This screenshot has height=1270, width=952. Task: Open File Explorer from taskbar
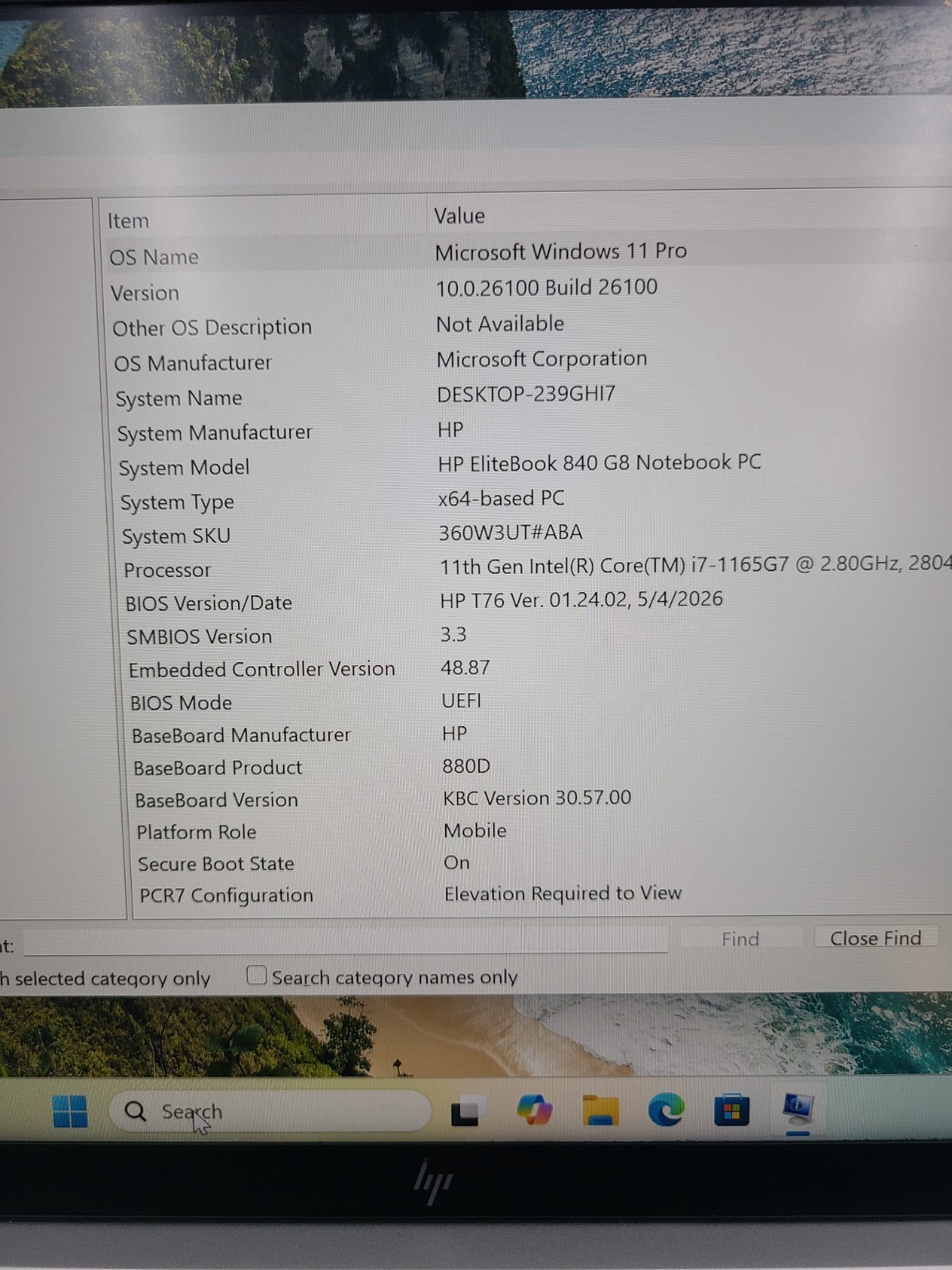pyautogui.click(x=601, y=1110)
